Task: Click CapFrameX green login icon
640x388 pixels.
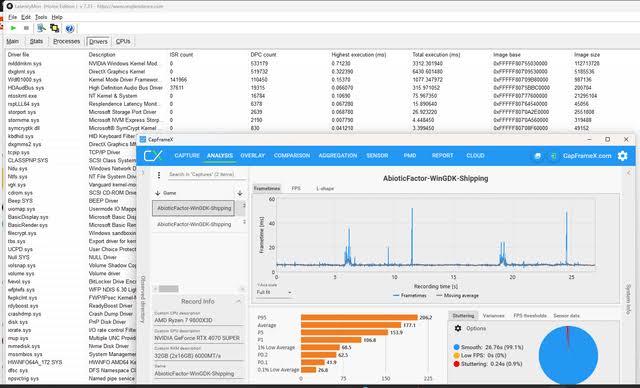Action: pyautogui.click(x=553, y=156)
